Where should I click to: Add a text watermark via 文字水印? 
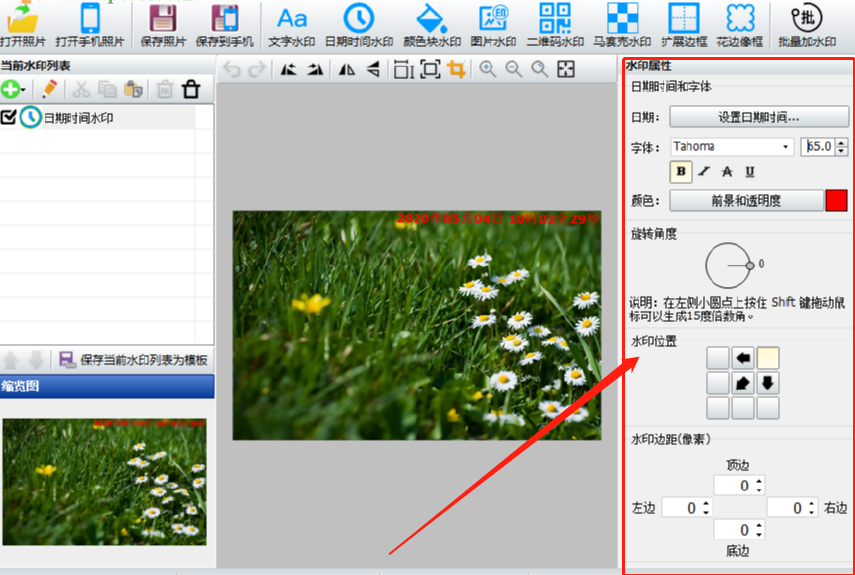pyautogui.click(x=292, y=25)
